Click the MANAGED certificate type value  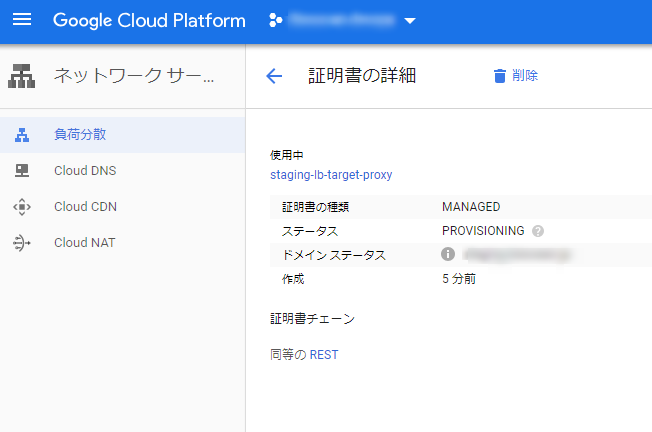click(471, 207)
